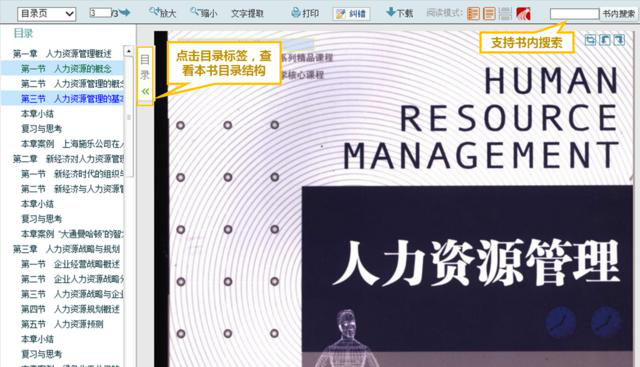Download the book via 下载
Image resolution: width=640 pixels, height=367 pixels.
(399, 13)
